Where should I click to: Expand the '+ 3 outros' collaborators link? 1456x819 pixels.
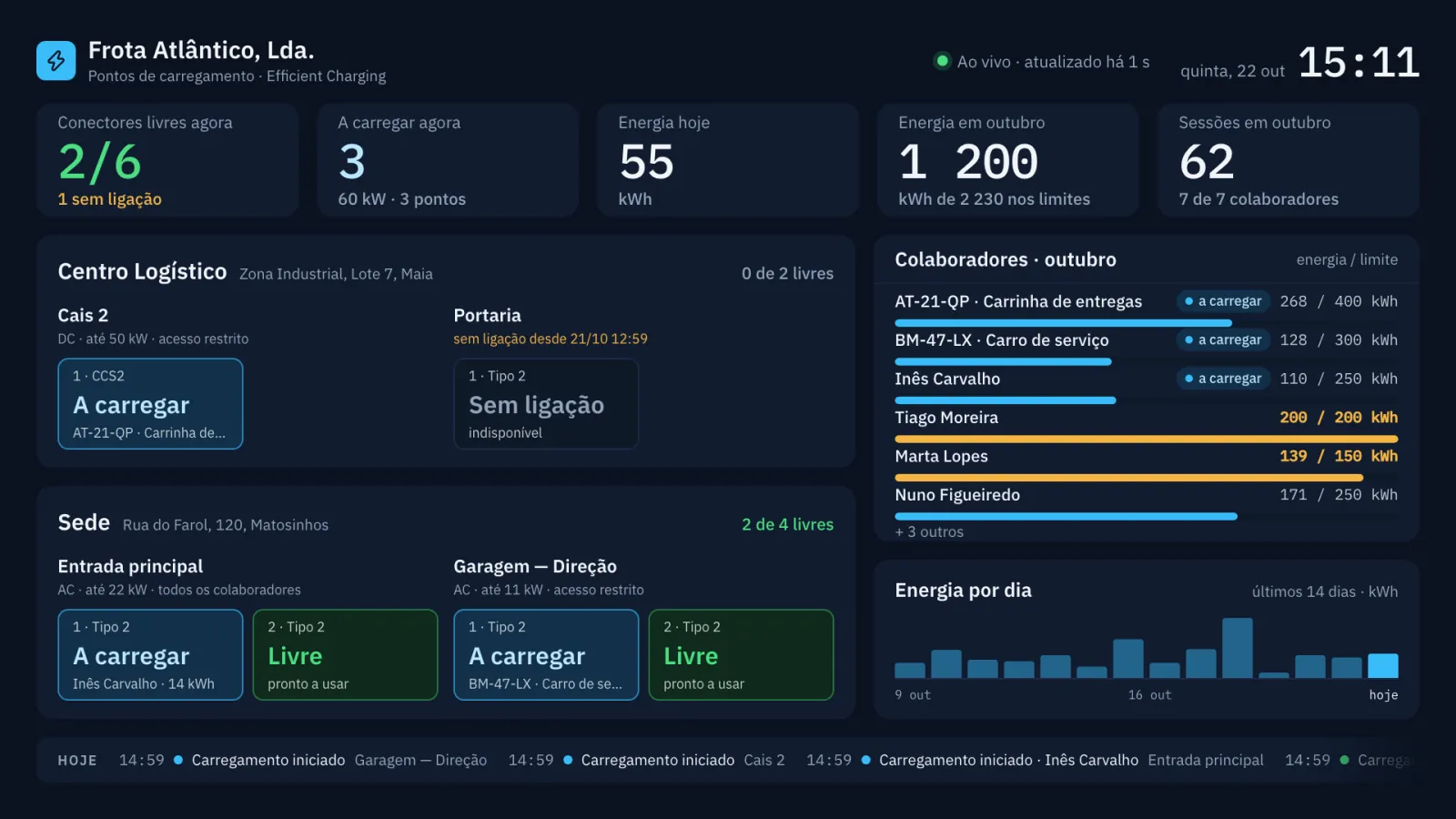(929, 531)
